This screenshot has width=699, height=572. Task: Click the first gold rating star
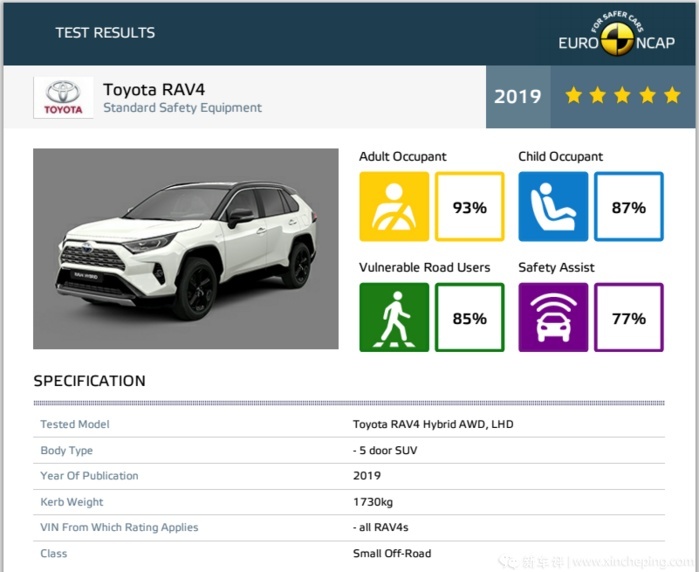tap(574, 95)
